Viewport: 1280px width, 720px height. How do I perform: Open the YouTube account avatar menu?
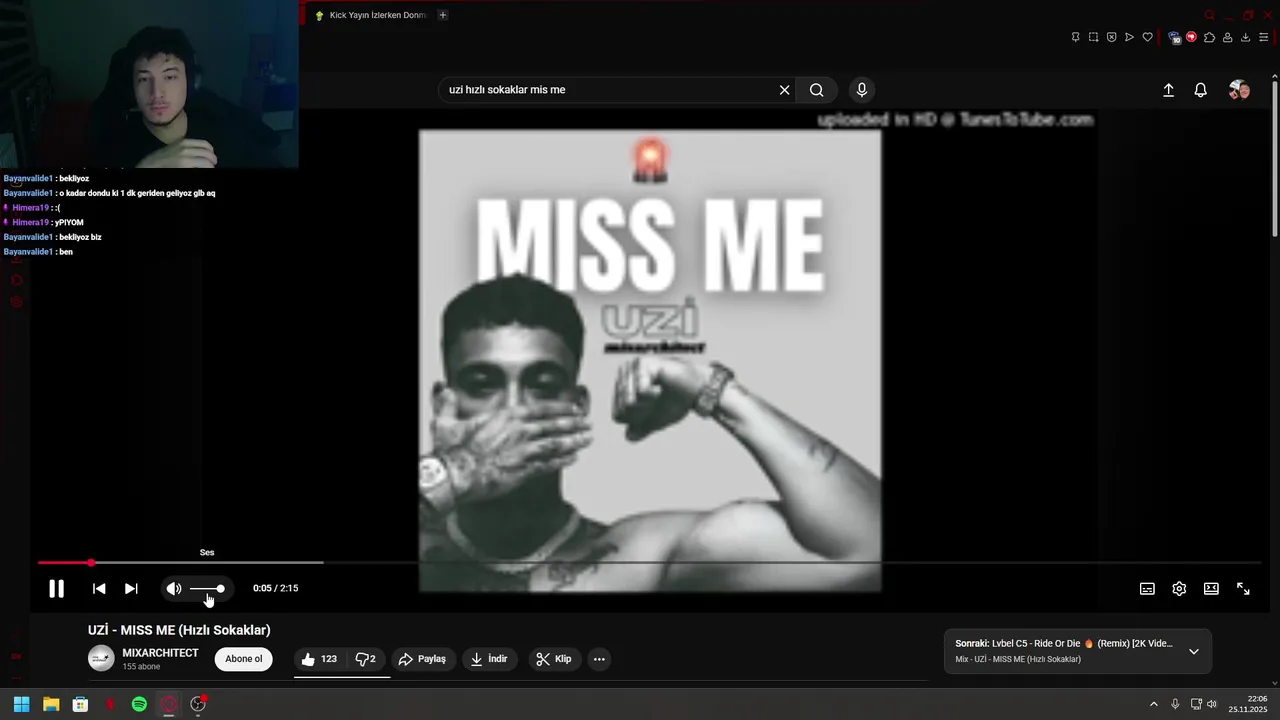click(1239, 90)
